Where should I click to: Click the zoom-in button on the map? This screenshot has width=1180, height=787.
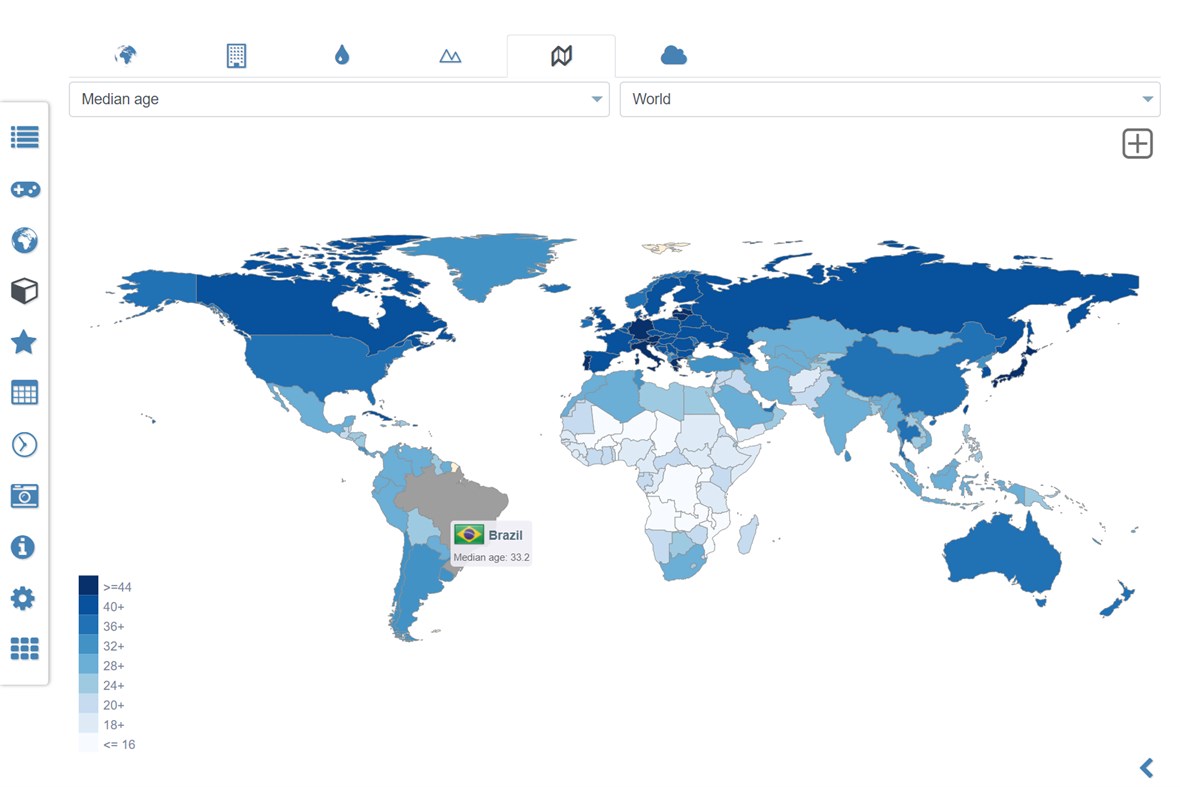click(x=1136, y=143)
